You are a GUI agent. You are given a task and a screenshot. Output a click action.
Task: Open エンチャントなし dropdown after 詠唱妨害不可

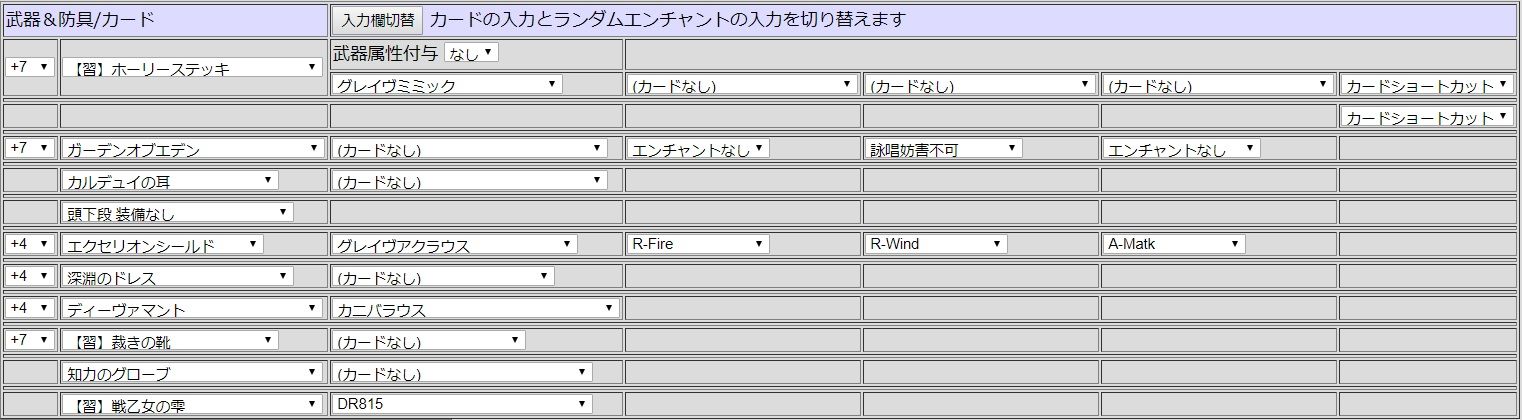(1181, 149)
